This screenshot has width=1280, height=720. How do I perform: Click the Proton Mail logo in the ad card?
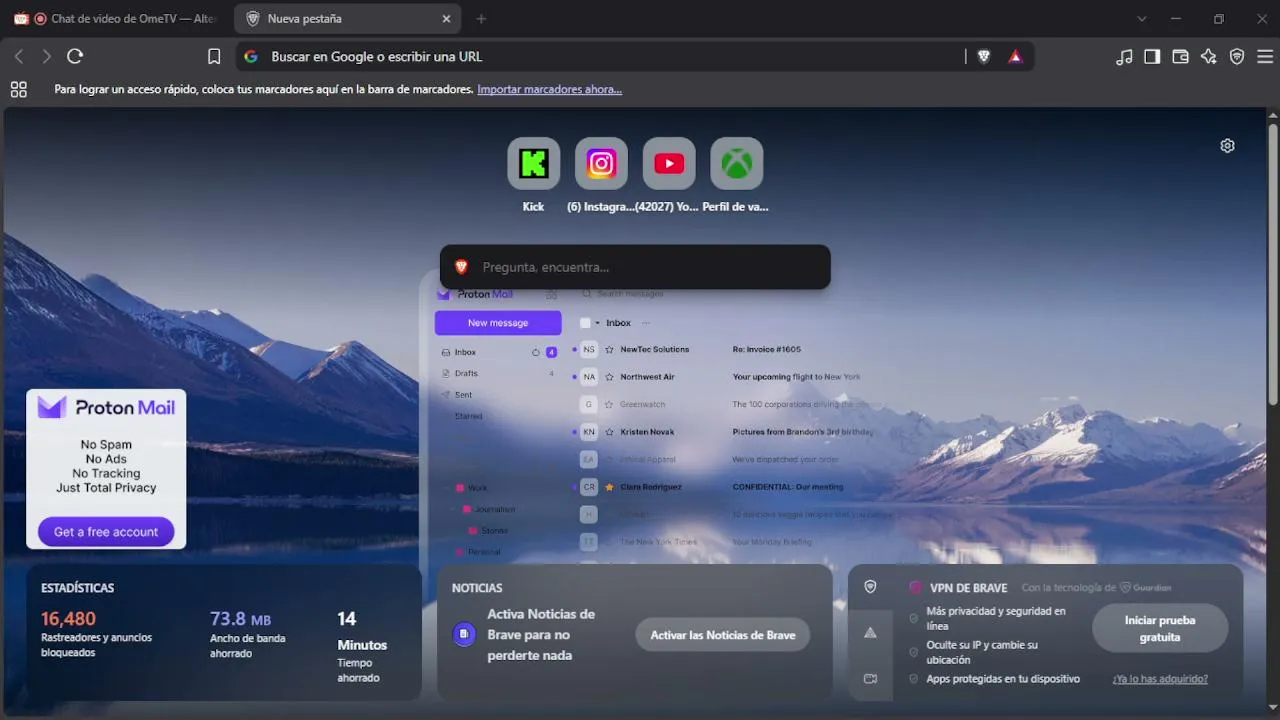(106, 408)
